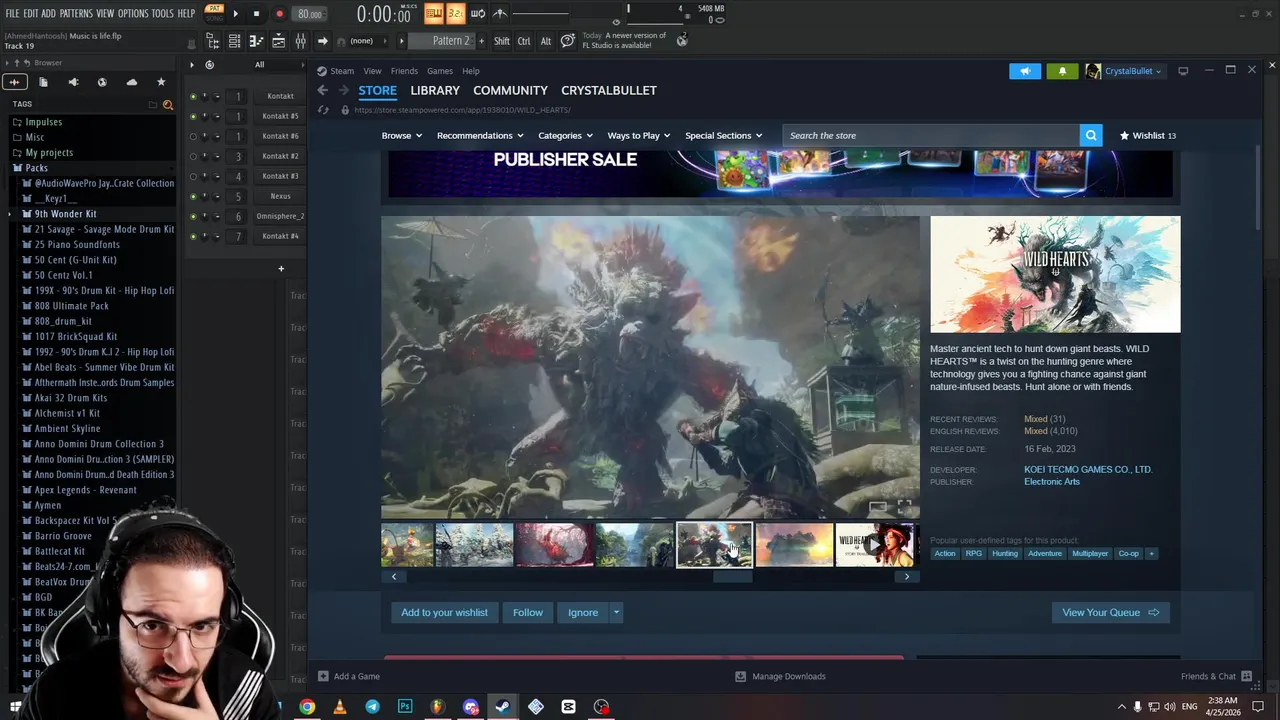This screenshot has width=1280, height=720.
Task: Select the 9th Wonder Kit pack
Action: (66, 214)
